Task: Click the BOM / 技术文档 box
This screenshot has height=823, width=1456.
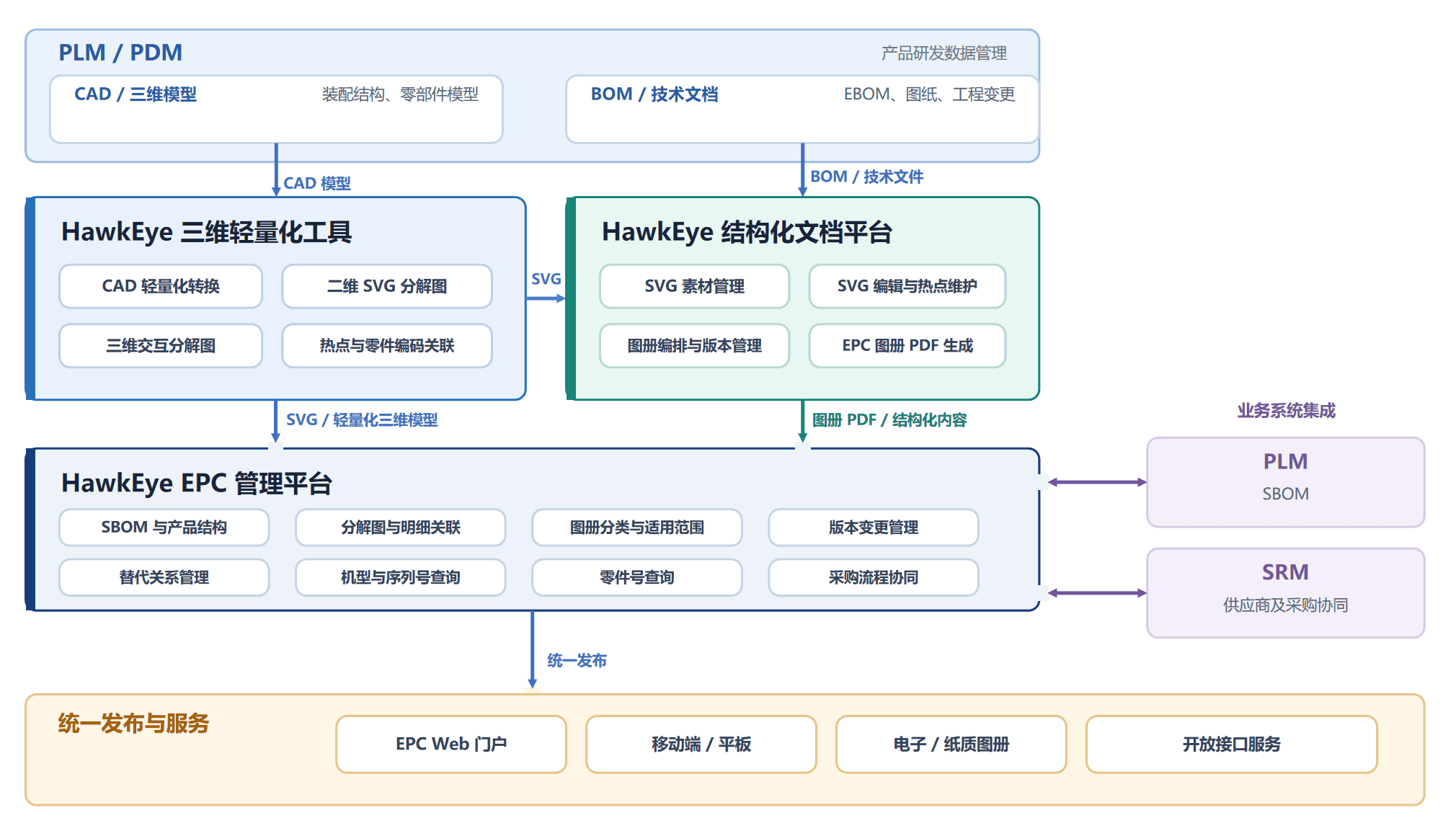Action: tap(802, 110)
